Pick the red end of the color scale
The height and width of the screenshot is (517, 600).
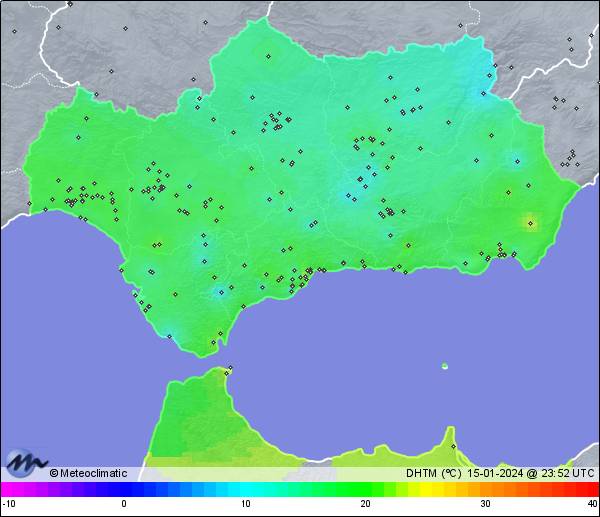pyautogui.click(x=592, y=489)
